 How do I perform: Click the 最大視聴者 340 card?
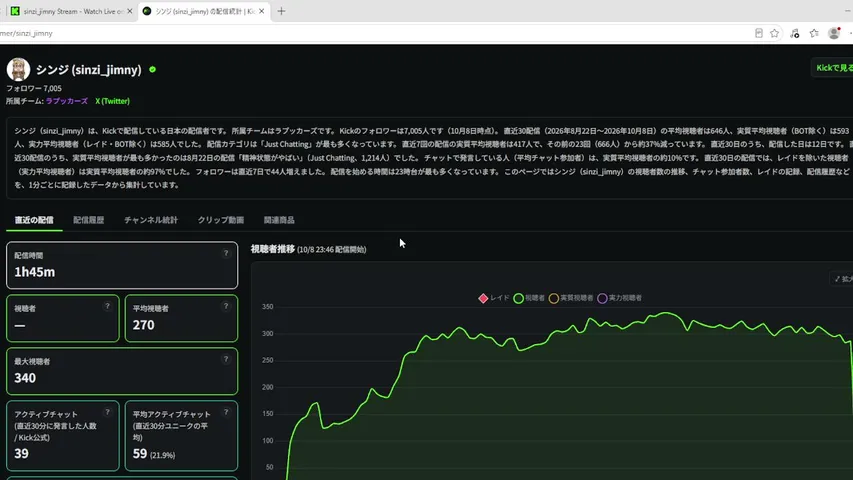click(122, 371)
